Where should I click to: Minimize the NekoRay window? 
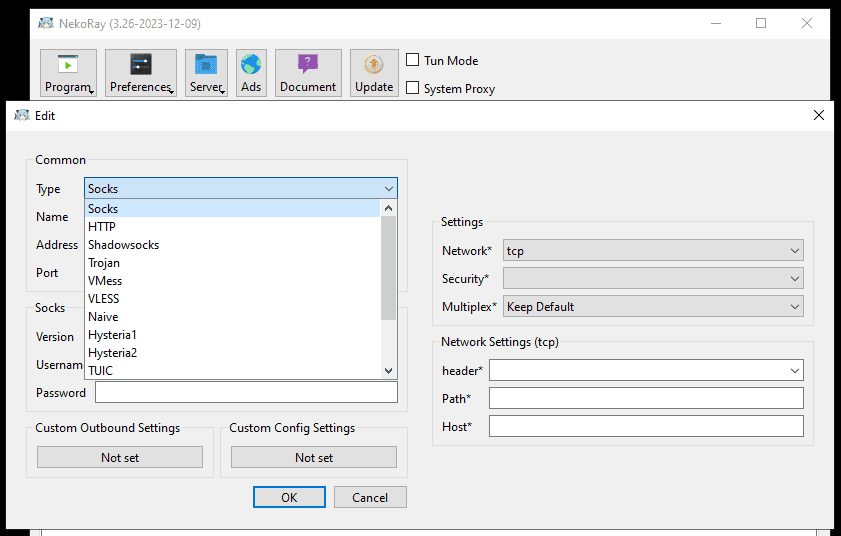pos(716,23)
